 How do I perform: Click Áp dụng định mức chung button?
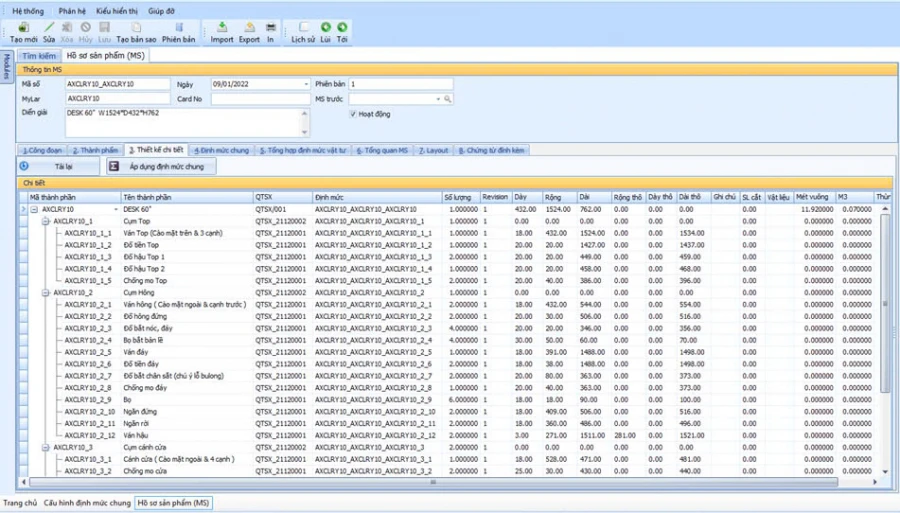click(162, 166)
